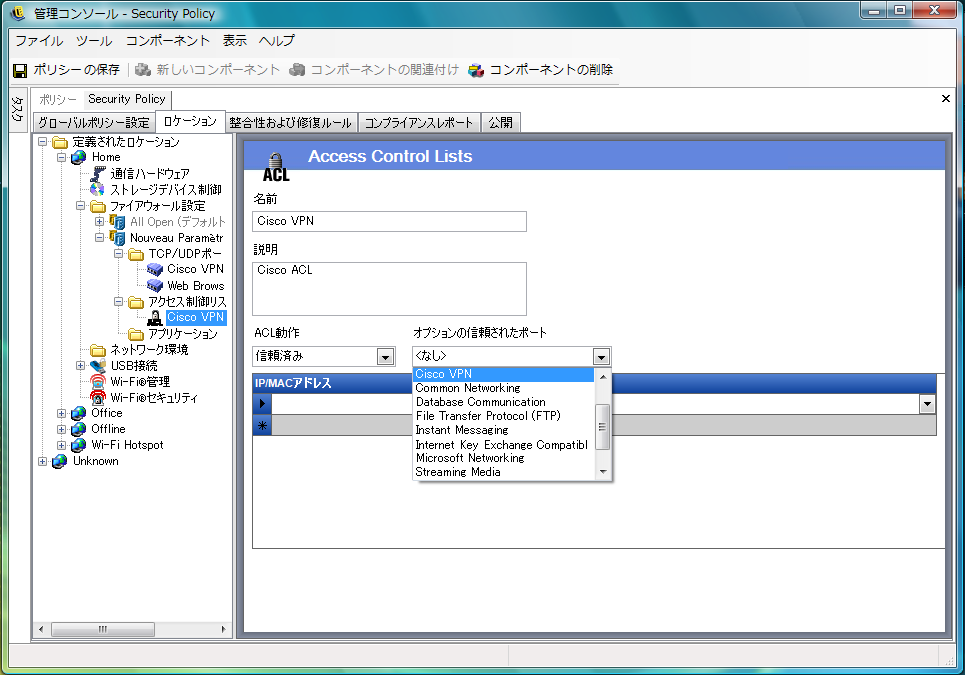
Task: Click the tree horizontal scrollbar right arrow
Action: [x=223, y=629]
